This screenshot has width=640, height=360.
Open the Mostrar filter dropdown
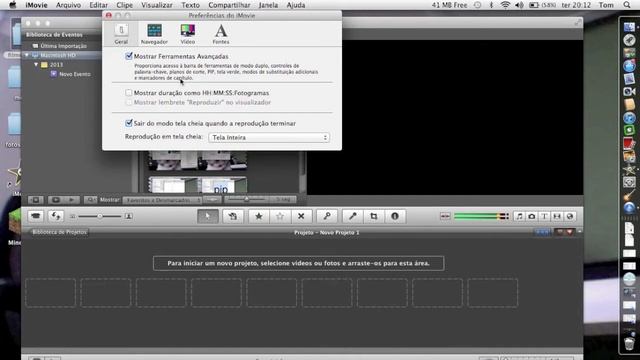coord(162,200)
